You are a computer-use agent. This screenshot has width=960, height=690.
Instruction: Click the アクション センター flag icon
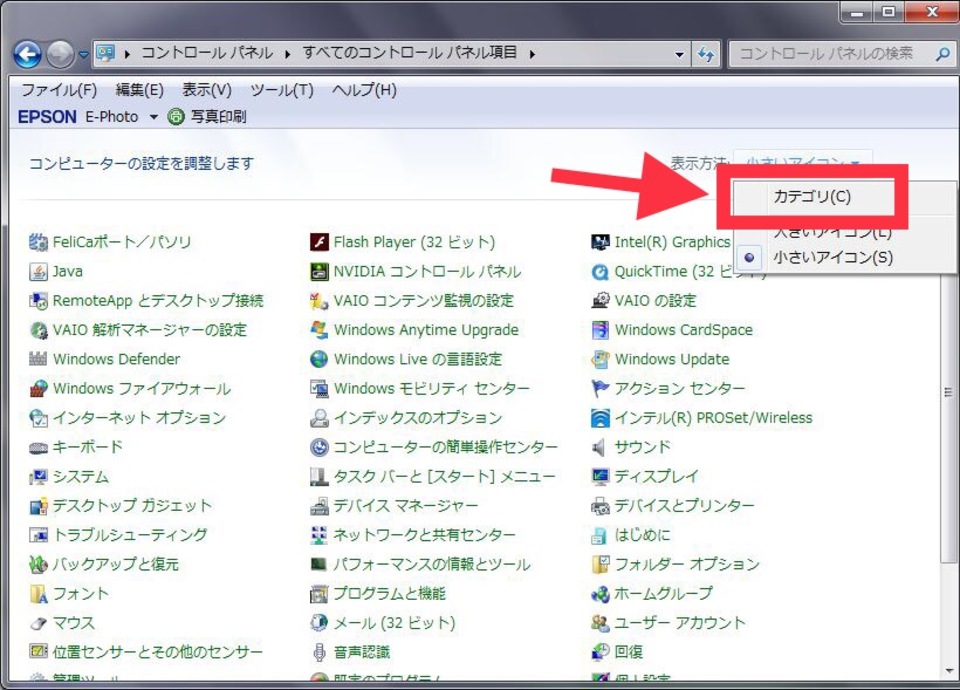pos(600,389)
